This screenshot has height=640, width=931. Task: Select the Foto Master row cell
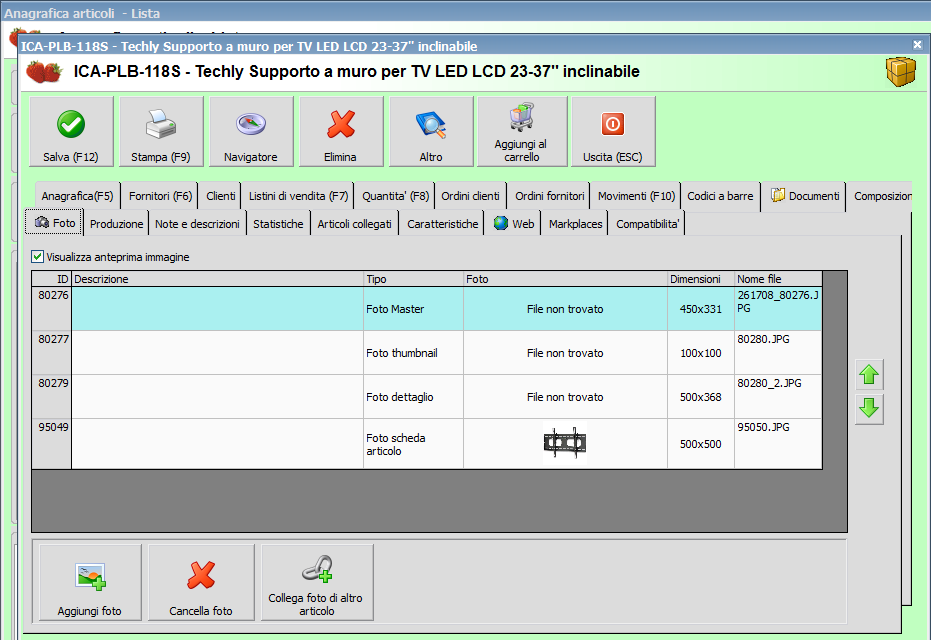[x=413, y=309]
